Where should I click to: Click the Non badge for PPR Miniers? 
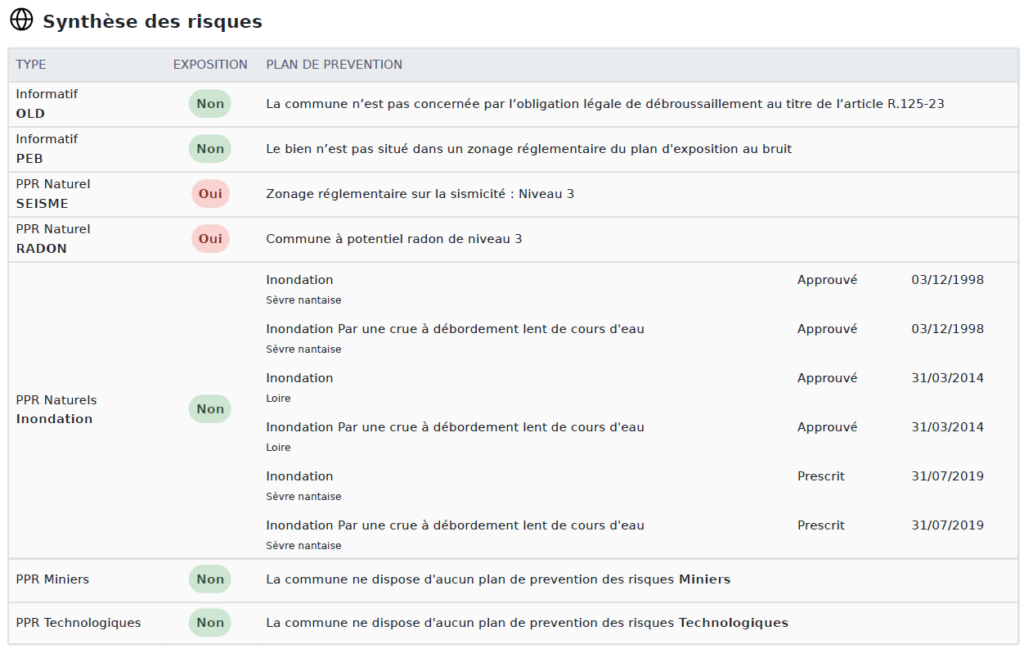pos(210,579)
